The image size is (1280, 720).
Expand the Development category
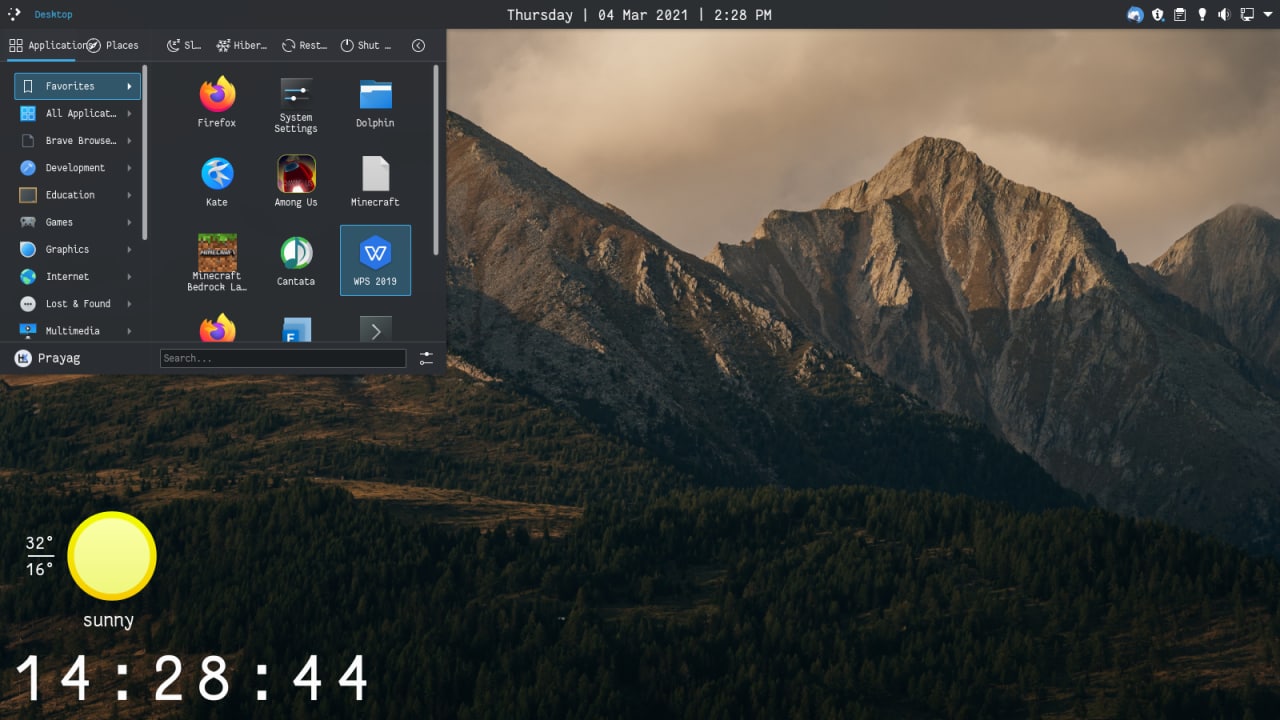(77, 168)
